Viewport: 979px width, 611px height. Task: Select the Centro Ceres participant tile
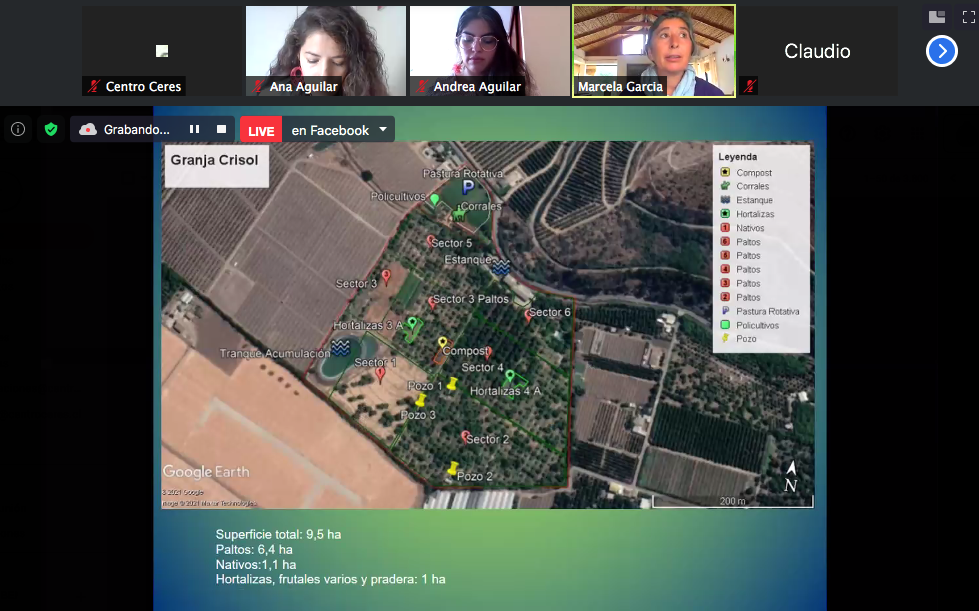162,51
